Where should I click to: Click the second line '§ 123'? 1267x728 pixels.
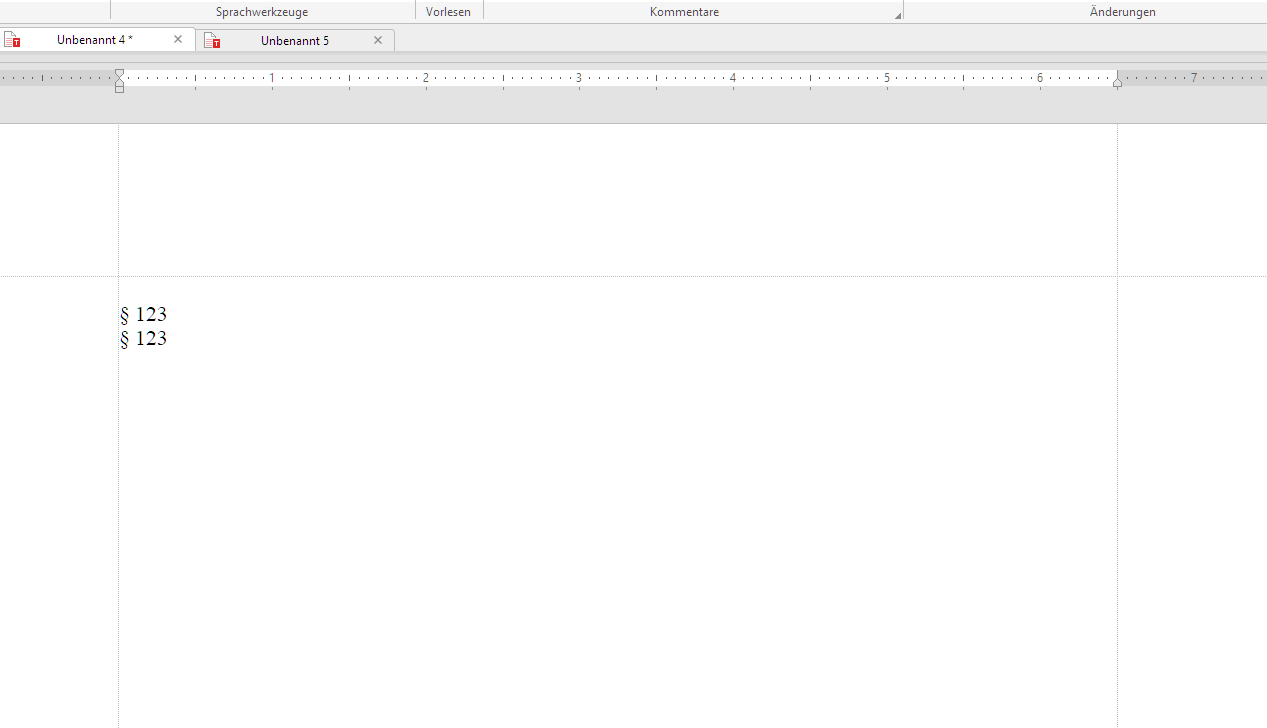click(x=143, y=339)
